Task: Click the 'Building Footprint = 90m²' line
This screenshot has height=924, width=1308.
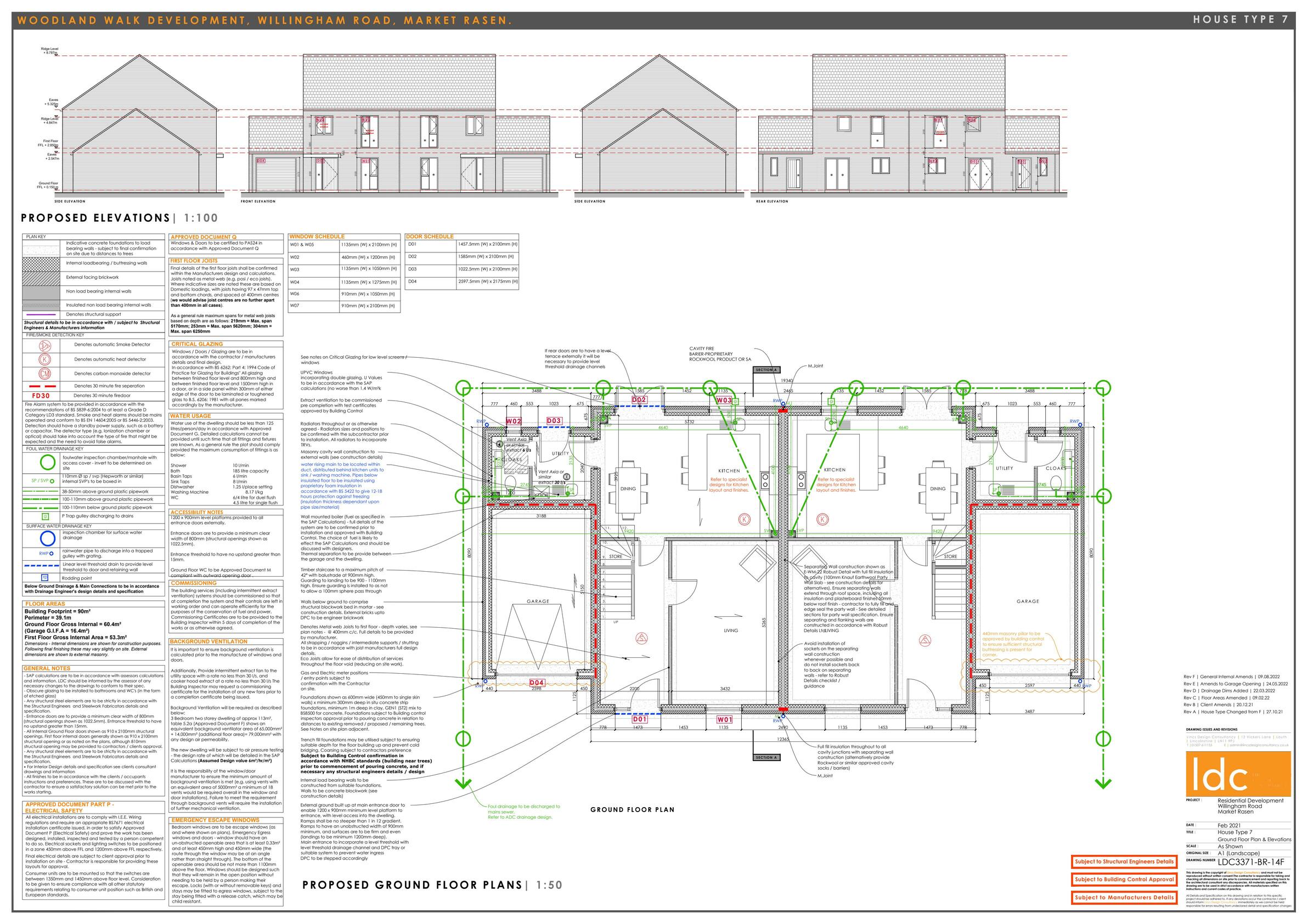Action: (x=58, y=611)
